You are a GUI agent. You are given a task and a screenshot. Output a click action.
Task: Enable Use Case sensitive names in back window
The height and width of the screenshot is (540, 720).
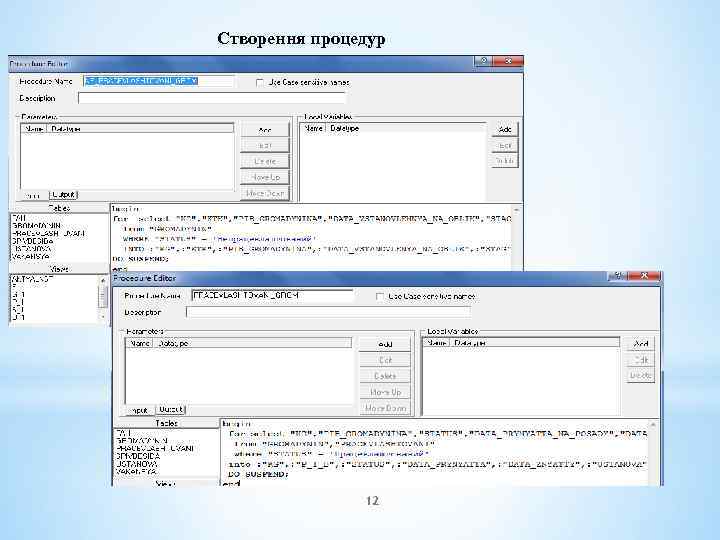coord(259,82)
